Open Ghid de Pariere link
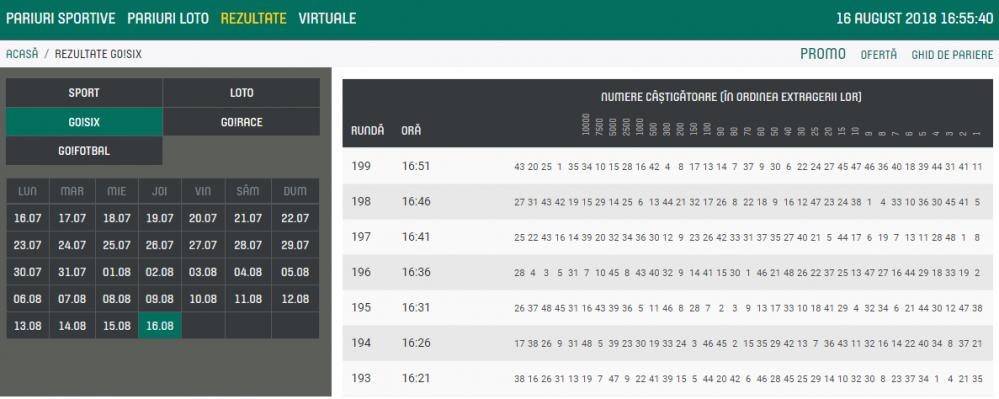This screenshot has width=999, height=399. click(x=952, y=55)
